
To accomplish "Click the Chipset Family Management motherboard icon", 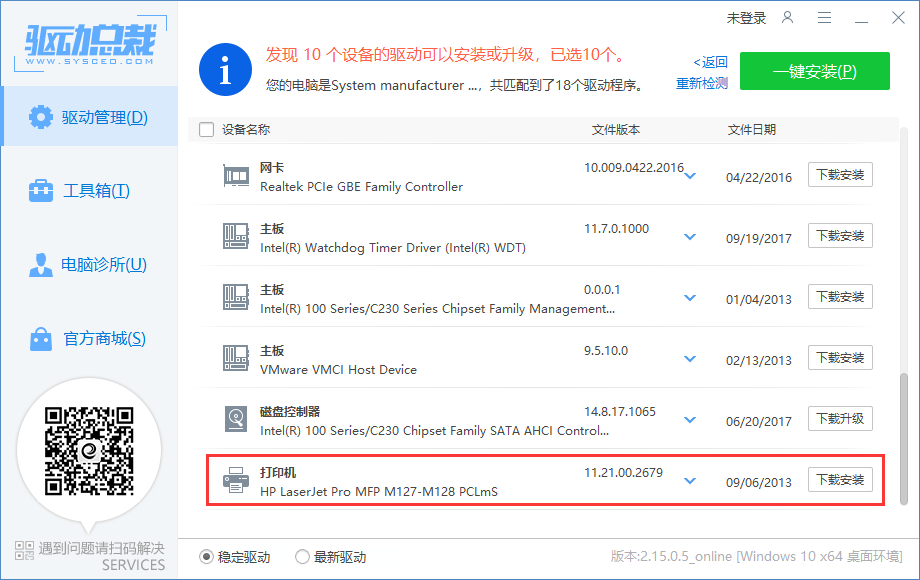I will point(236,297).
